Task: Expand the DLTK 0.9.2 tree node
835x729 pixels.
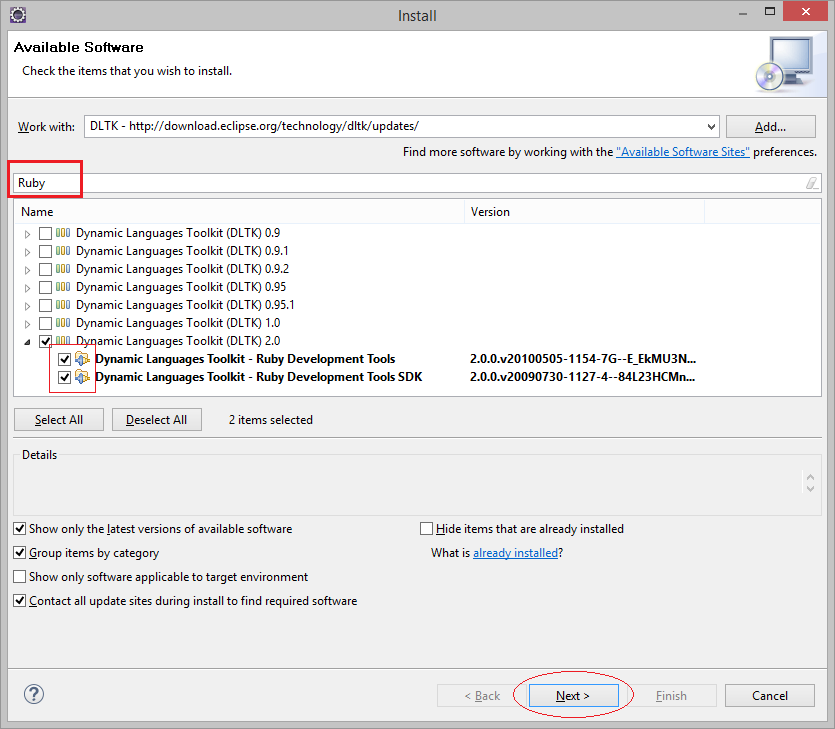Action: point(28,270)
